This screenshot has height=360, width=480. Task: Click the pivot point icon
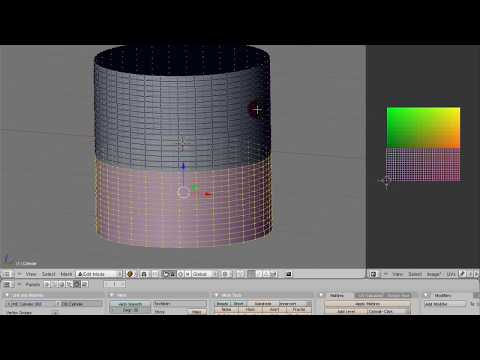[144, 274]
